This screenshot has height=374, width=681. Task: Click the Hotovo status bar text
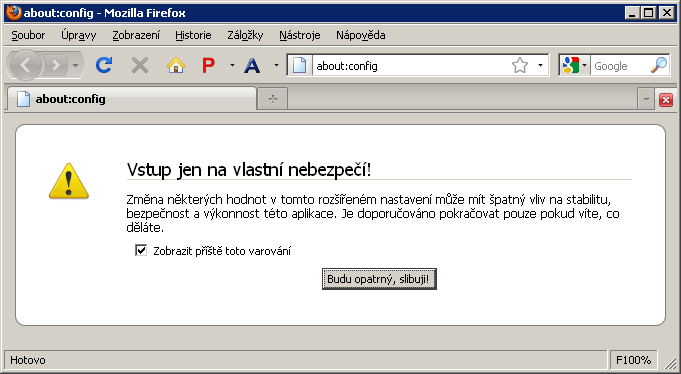(x=28, y=360)
